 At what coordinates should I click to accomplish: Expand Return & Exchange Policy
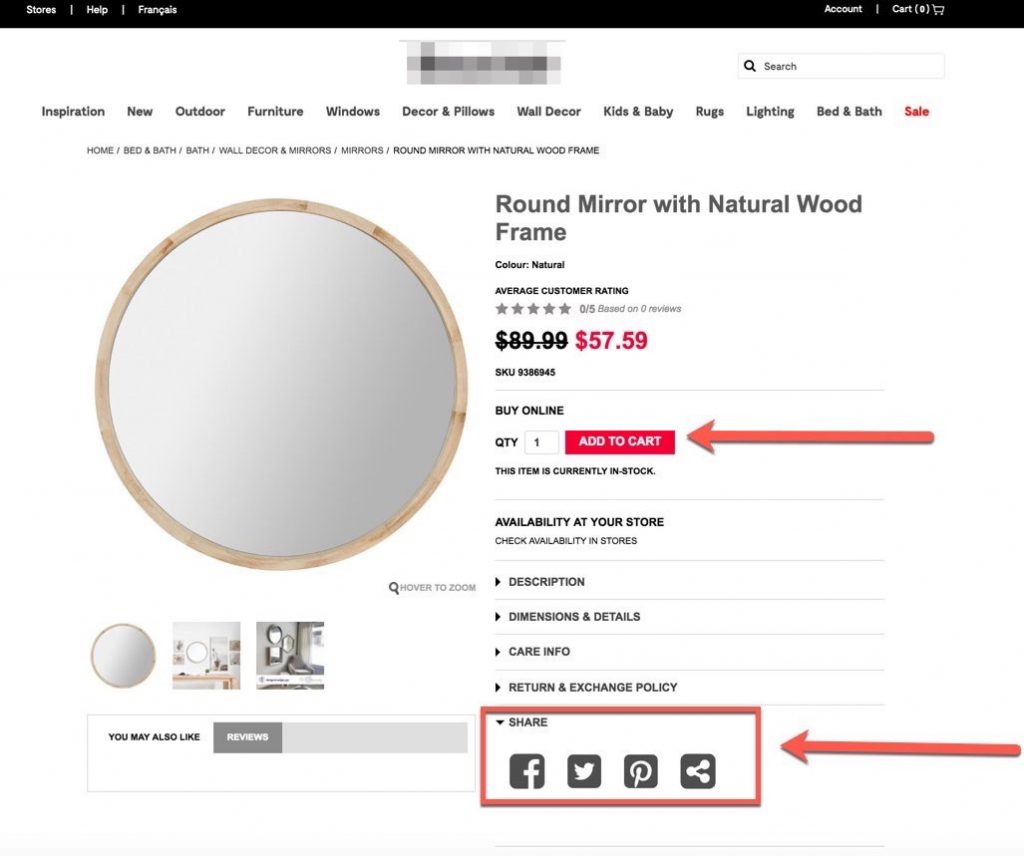point(592,687)
